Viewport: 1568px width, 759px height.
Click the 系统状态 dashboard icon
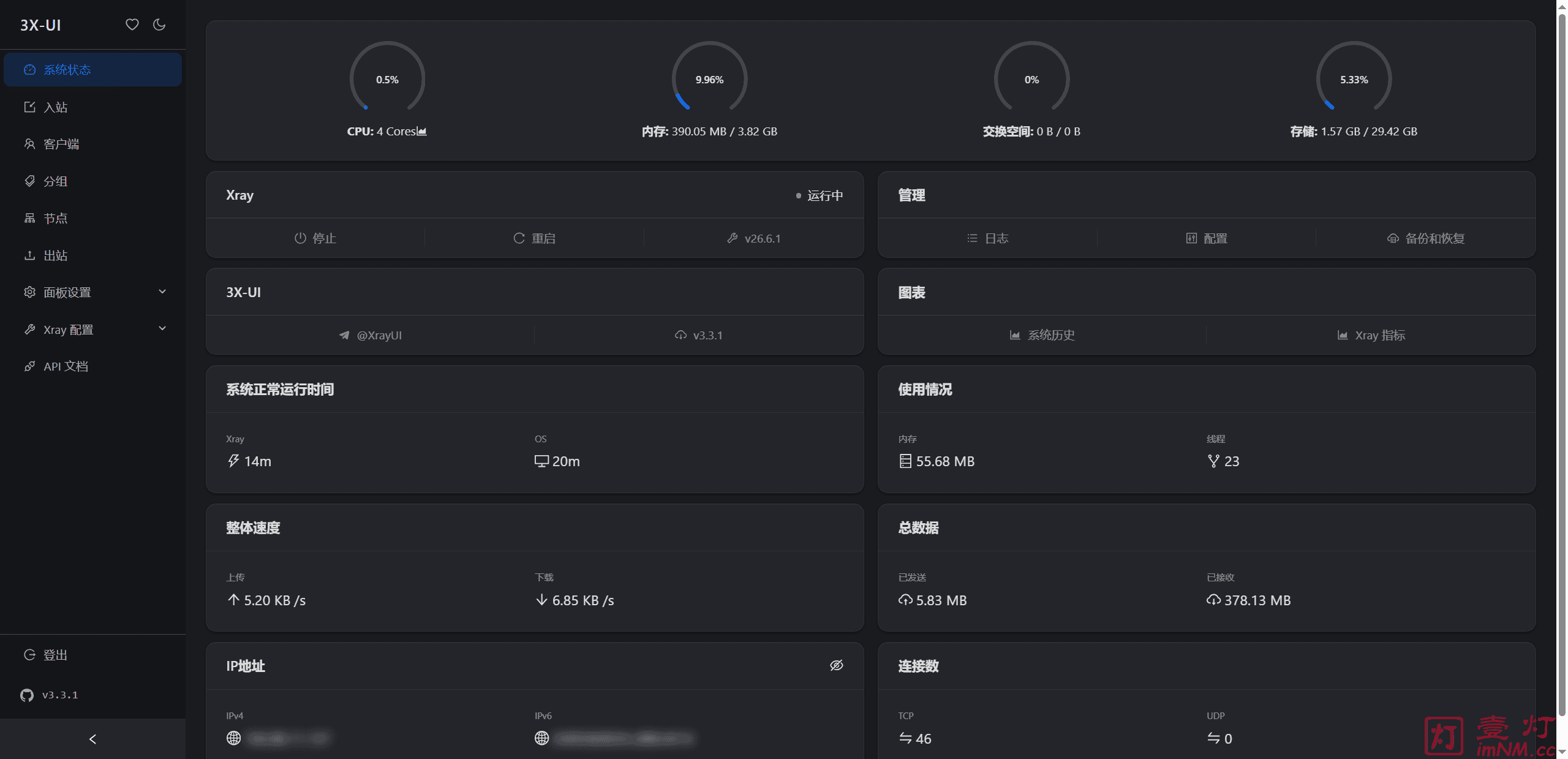tap(29, 69)
